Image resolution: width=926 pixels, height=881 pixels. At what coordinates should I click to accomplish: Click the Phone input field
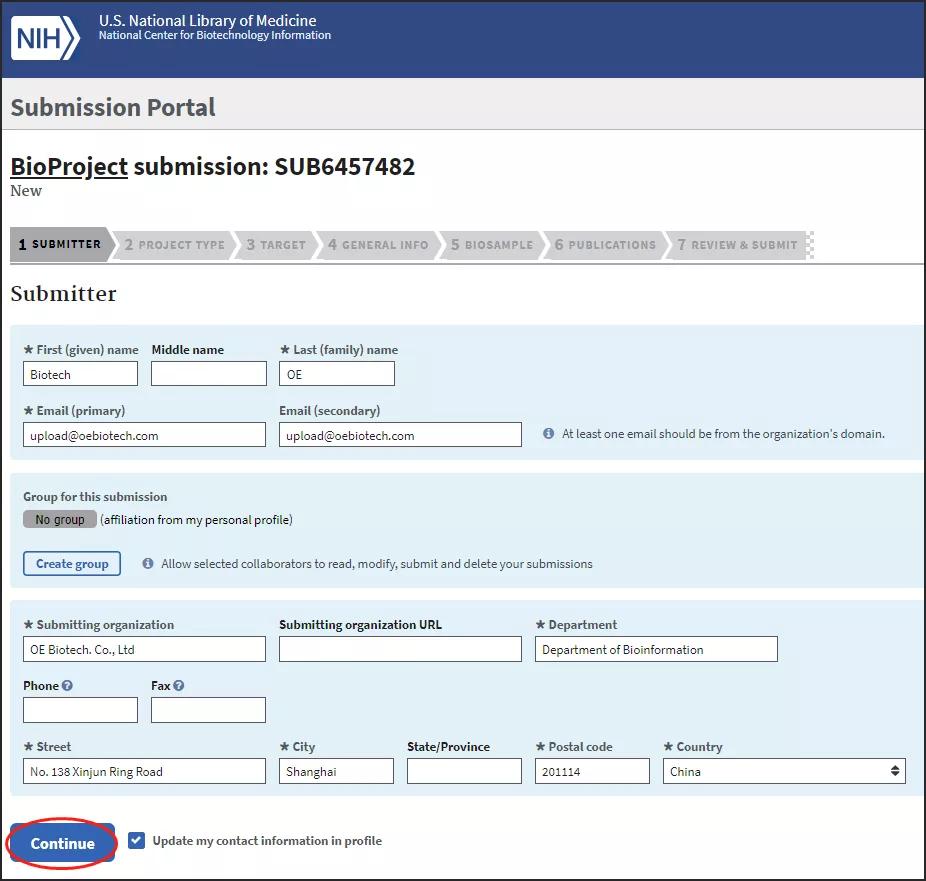point(80,710)
